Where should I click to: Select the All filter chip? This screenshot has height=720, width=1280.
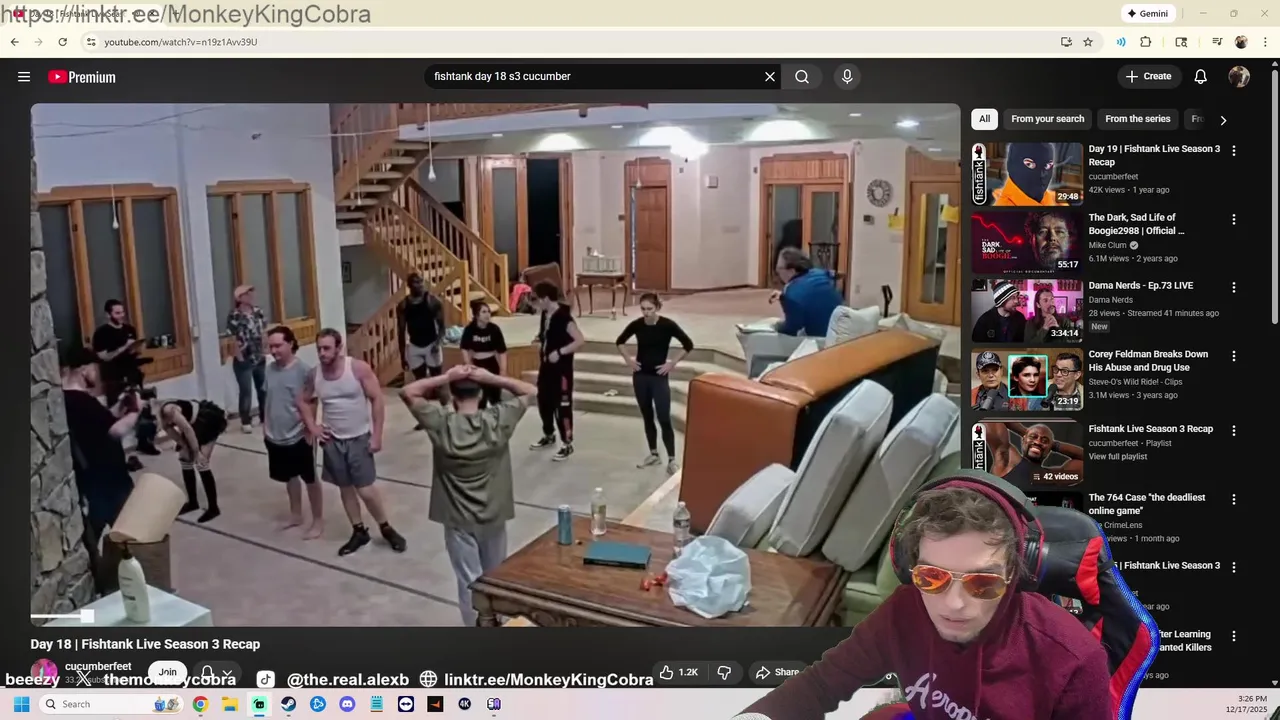click(984, 119)
